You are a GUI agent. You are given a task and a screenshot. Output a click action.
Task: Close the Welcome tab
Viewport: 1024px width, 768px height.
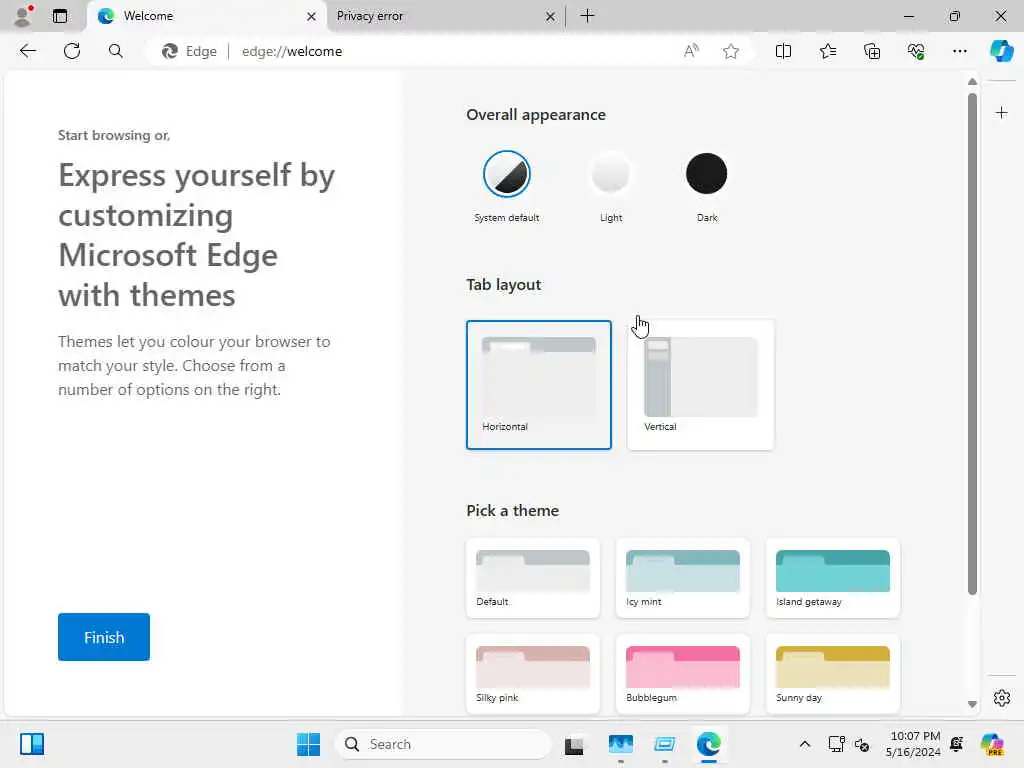point(312,16)
